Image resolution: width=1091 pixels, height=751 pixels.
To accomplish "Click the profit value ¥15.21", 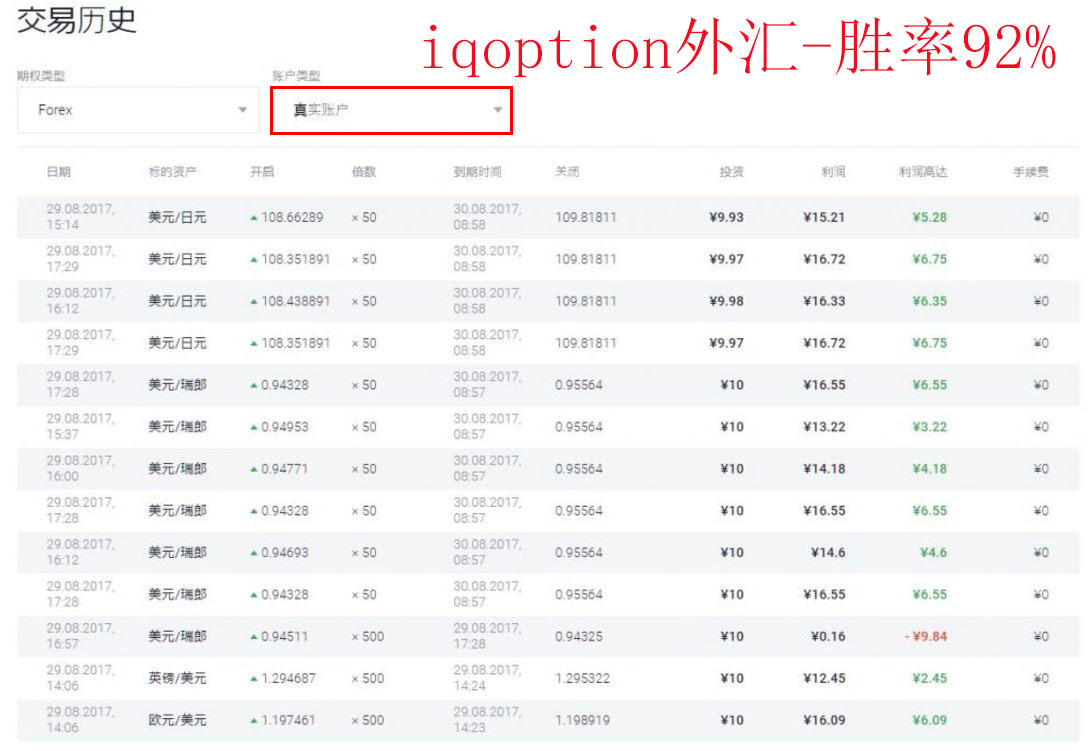I will pyautogui.click(x=824, y=217).
